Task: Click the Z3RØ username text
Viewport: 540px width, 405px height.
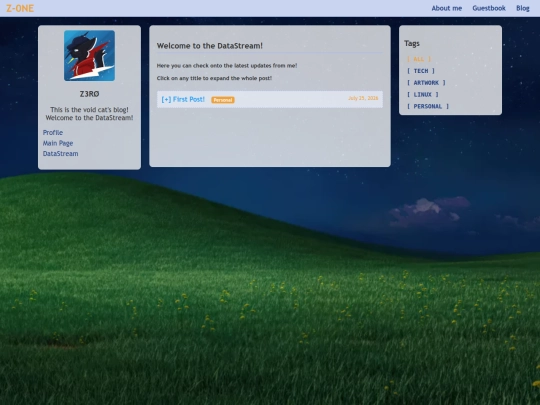Action: click(90, 94)
